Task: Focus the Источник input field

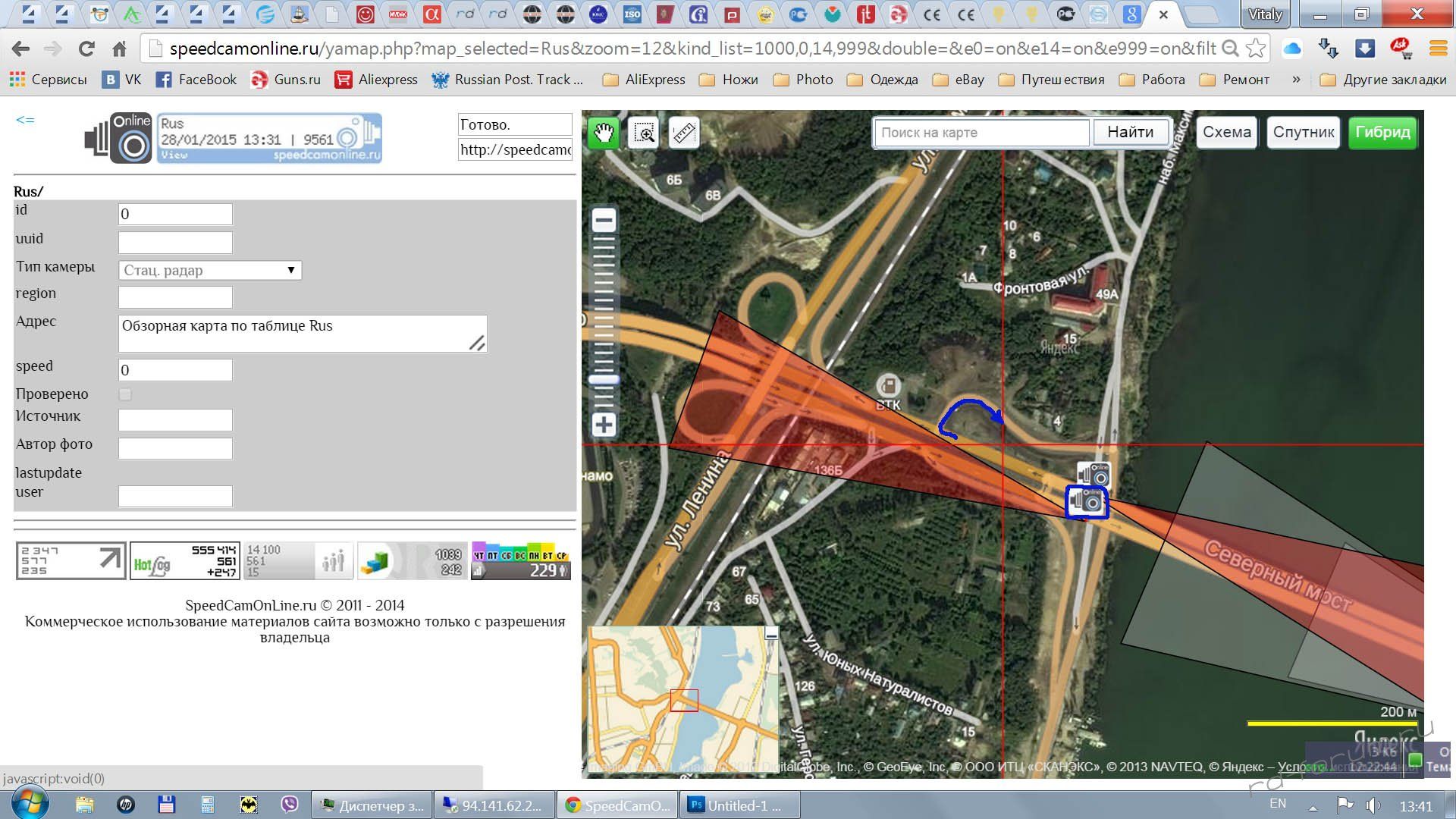Action: 175,420
